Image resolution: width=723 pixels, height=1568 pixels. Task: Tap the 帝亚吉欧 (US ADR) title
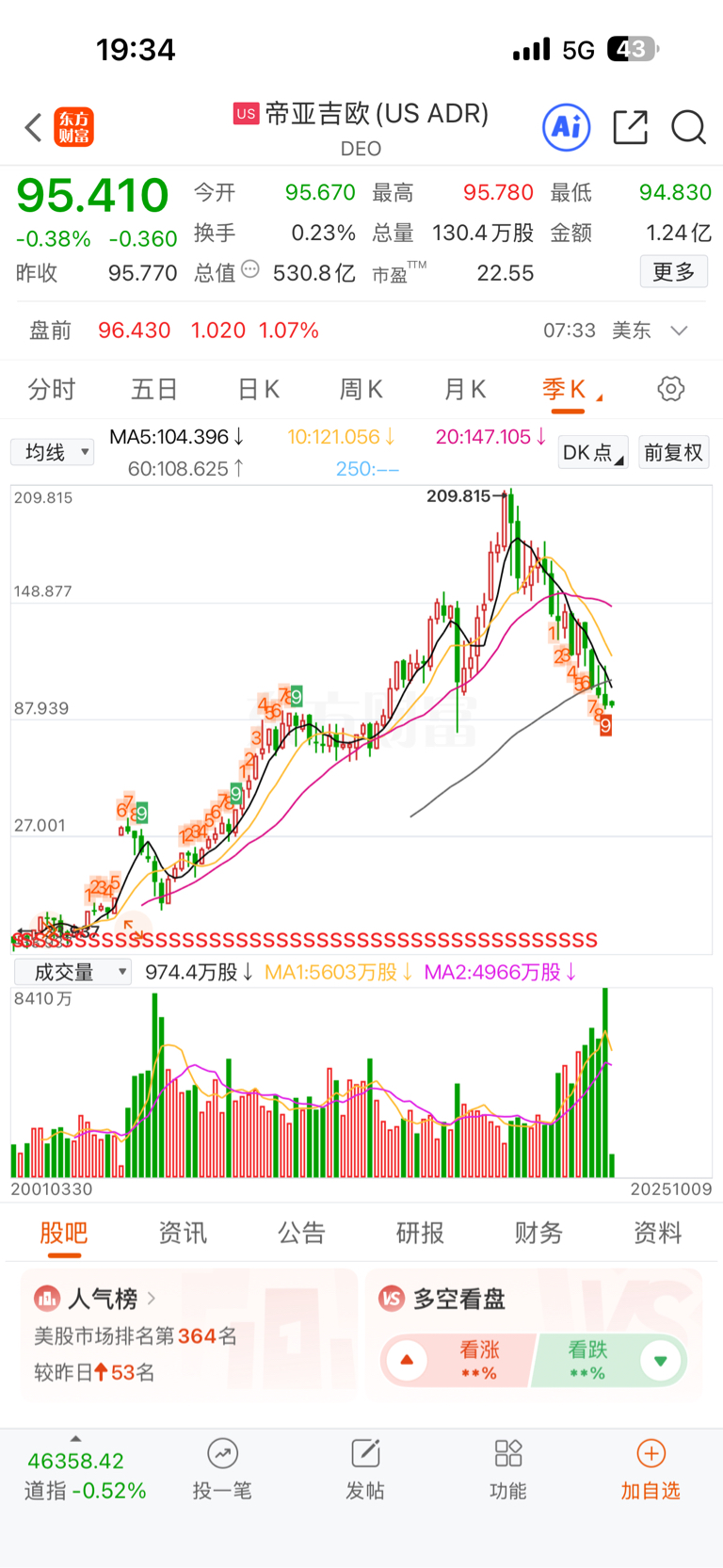[x=377, y=114]
